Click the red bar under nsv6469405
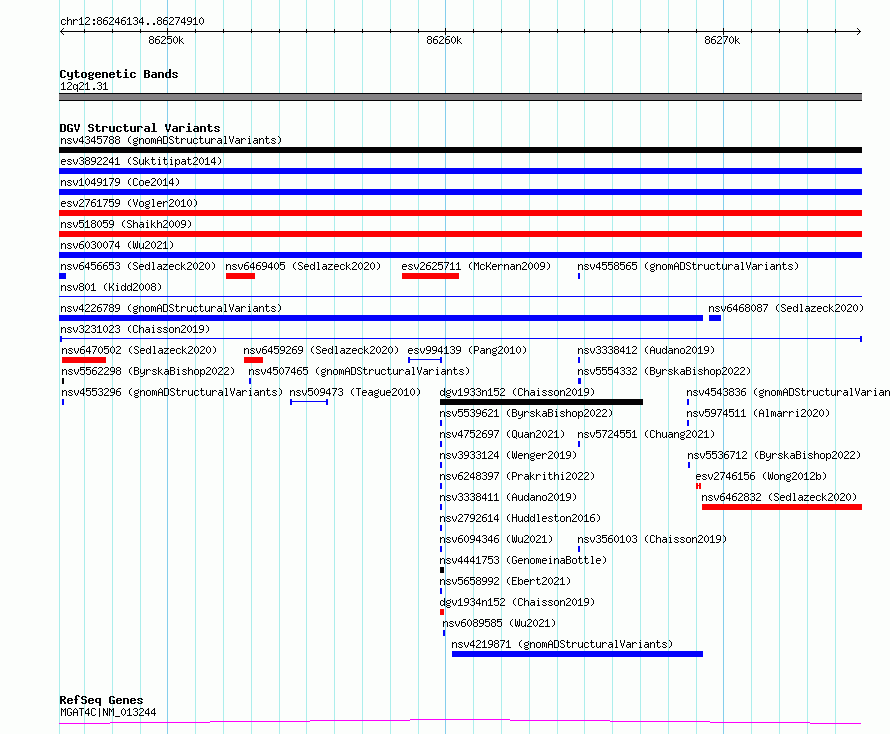The height and width of the screenshot is (734, 890). coord(240,276)
